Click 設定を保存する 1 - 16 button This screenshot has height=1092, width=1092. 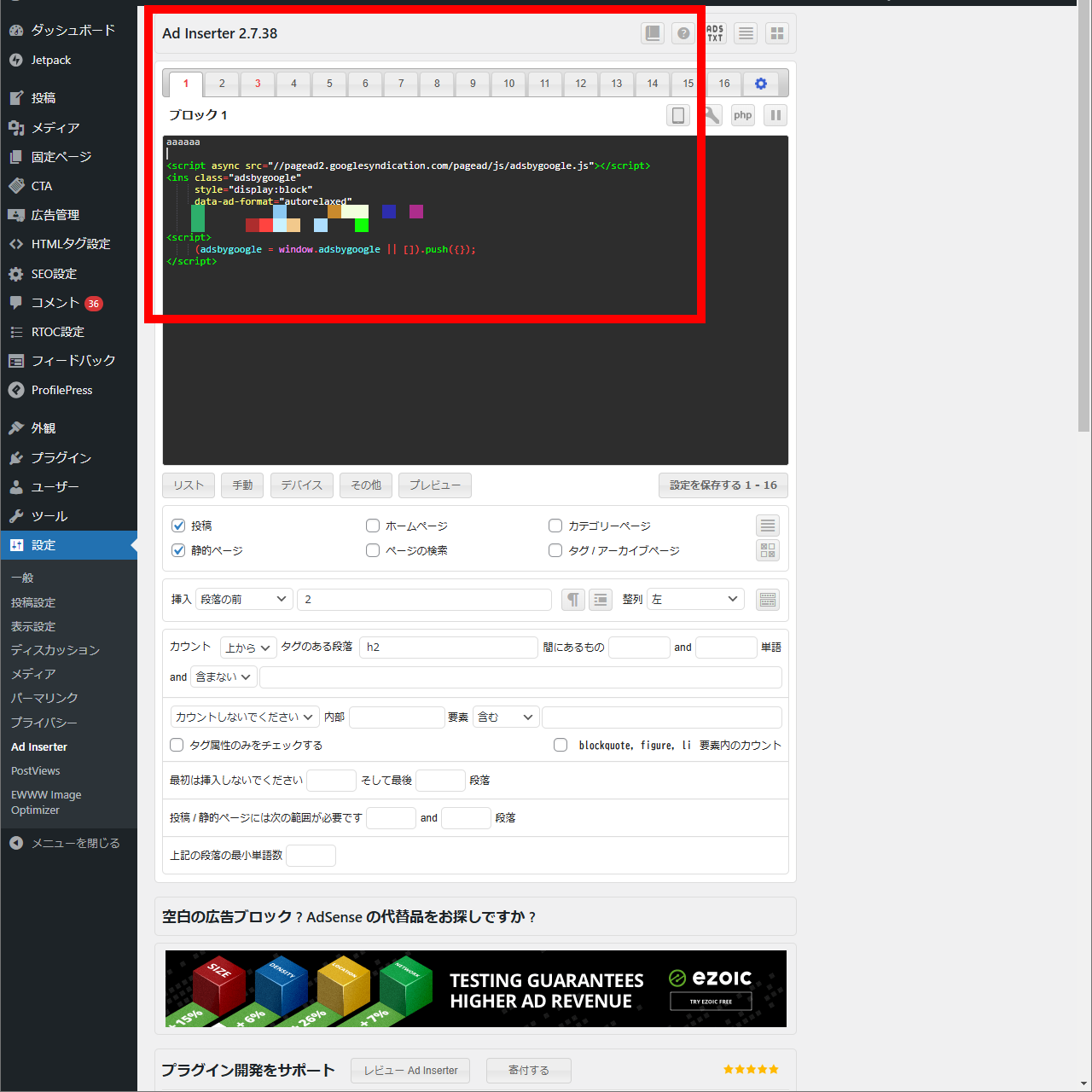pyautogui.click(x=723, y=485)
